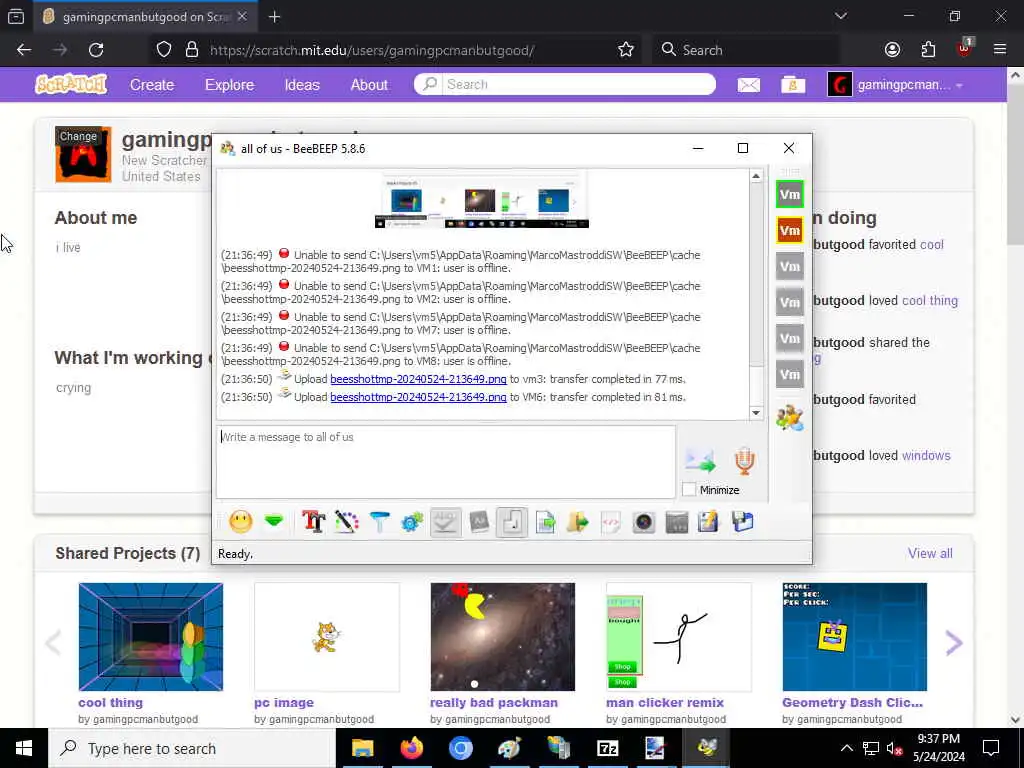This screenshot has width=1024, height=768.
Task: Click the chat log scroll-up arrow
Action: pyautogui.click(x=756, y=176)
